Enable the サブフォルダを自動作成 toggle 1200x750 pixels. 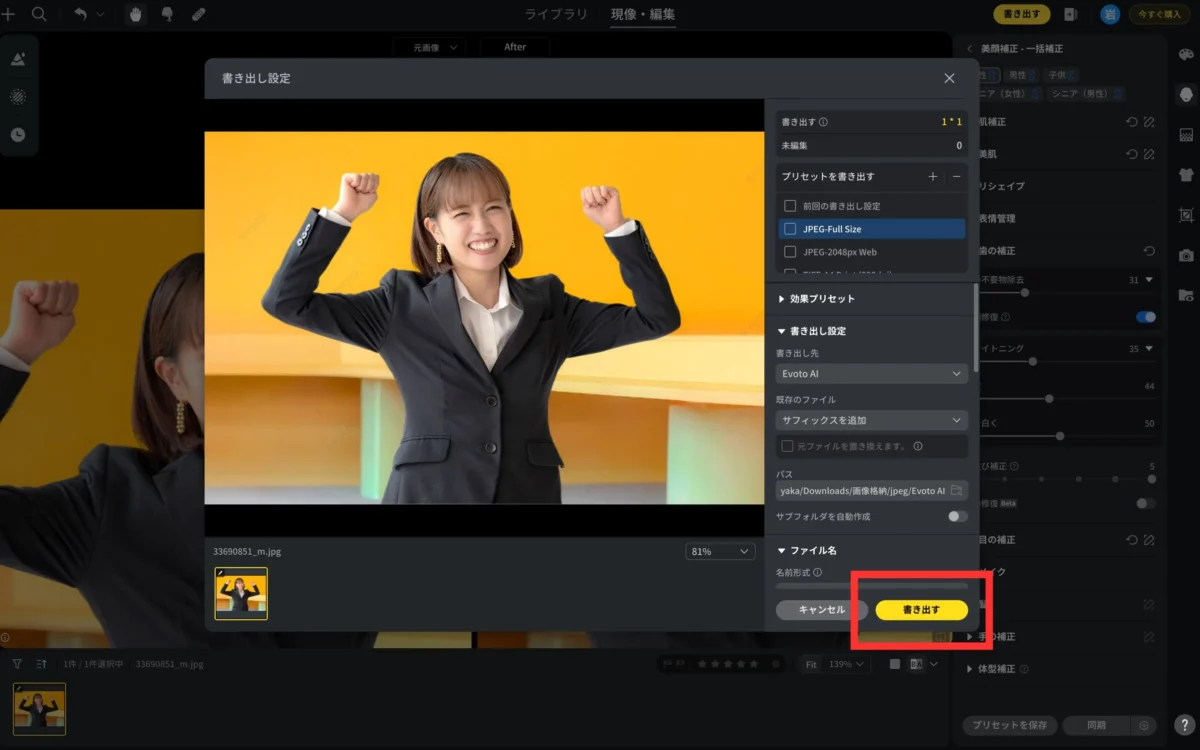(x=957, y=517)
